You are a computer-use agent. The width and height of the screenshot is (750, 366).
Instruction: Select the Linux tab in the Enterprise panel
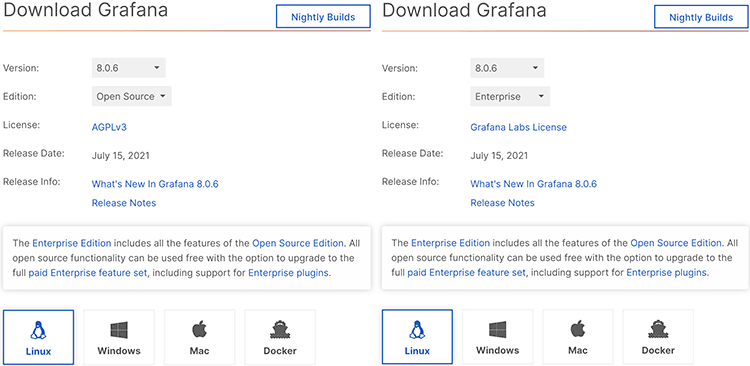417,337
